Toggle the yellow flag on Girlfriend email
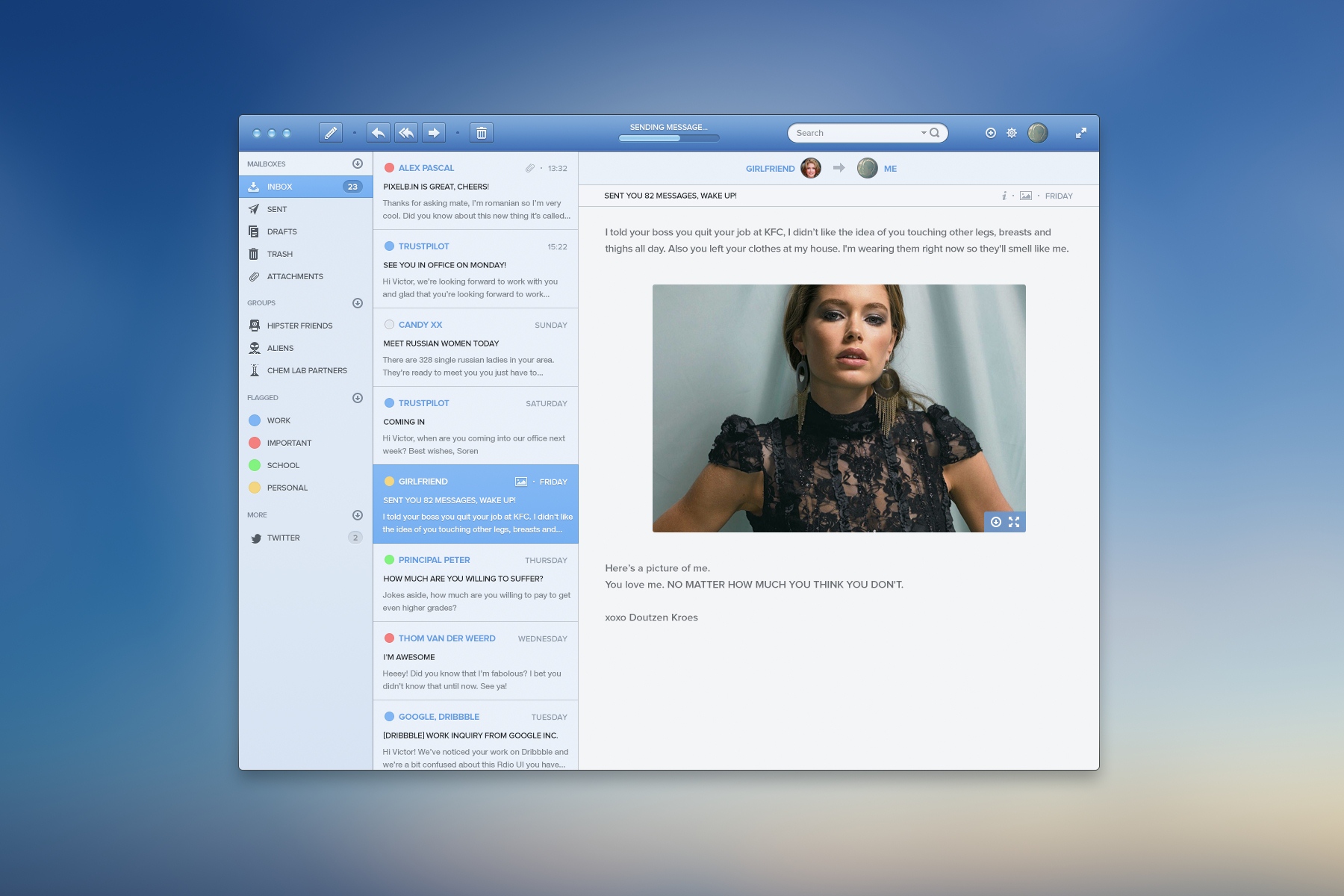The width and height of the screenshot is (1344, 896). click(389, 482)
